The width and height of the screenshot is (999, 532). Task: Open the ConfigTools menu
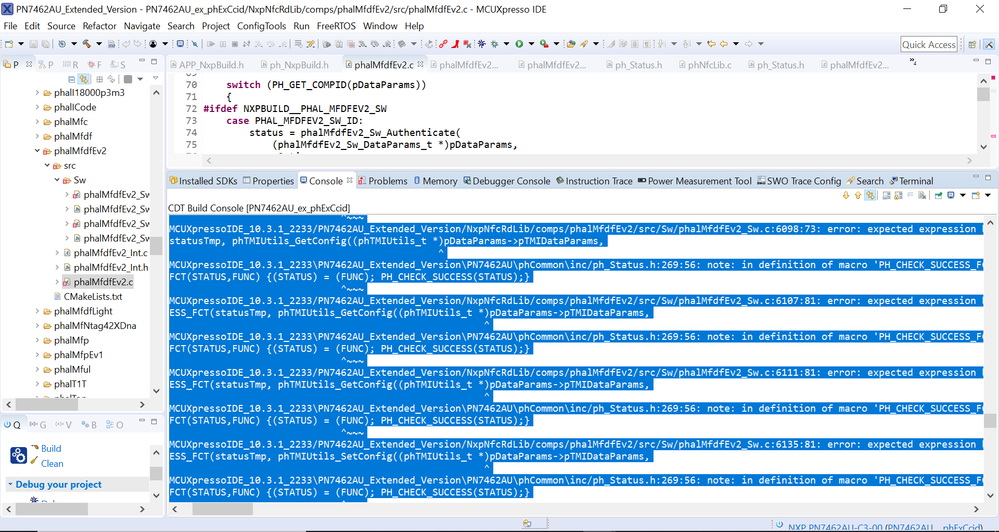tap(261, 26)
